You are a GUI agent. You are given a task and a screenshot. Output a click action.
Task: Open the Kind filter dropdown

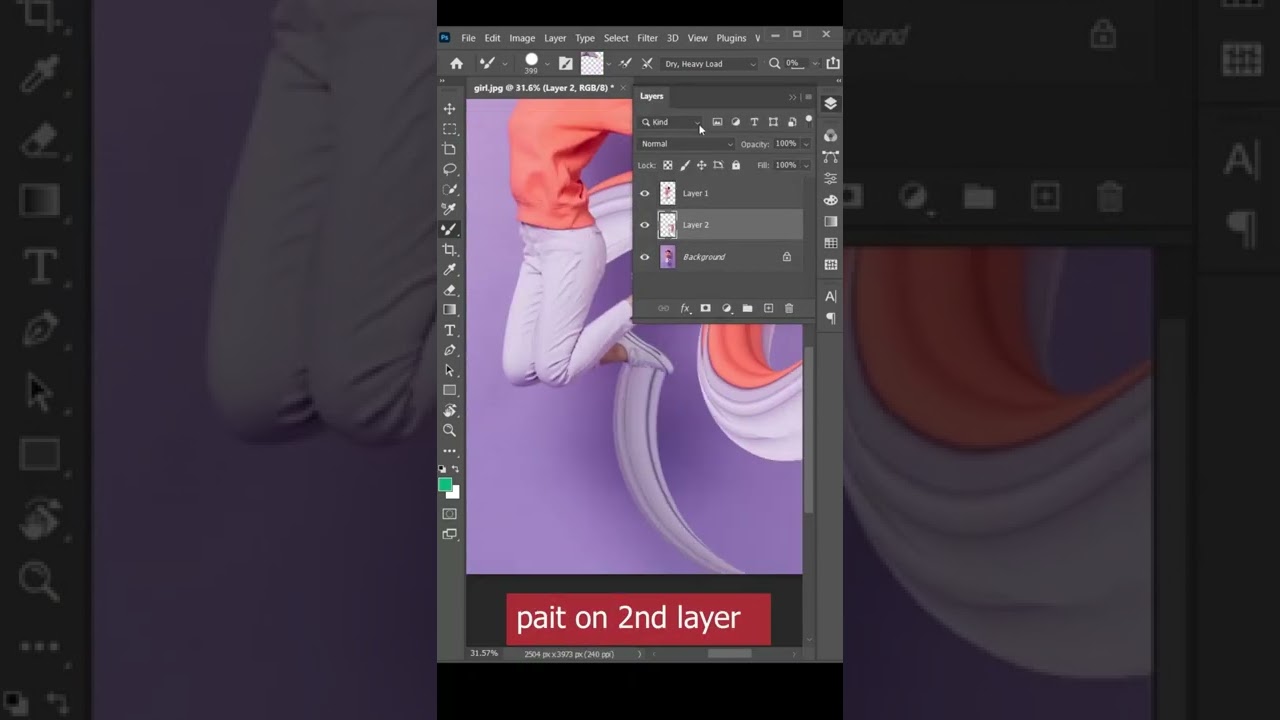click(x=672, y=122)
